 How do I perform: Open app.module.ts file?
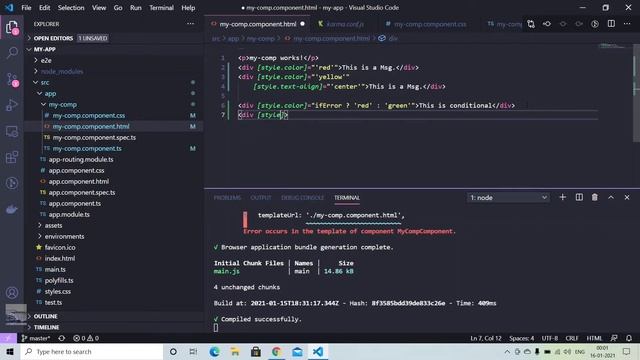tap(69, 214)
